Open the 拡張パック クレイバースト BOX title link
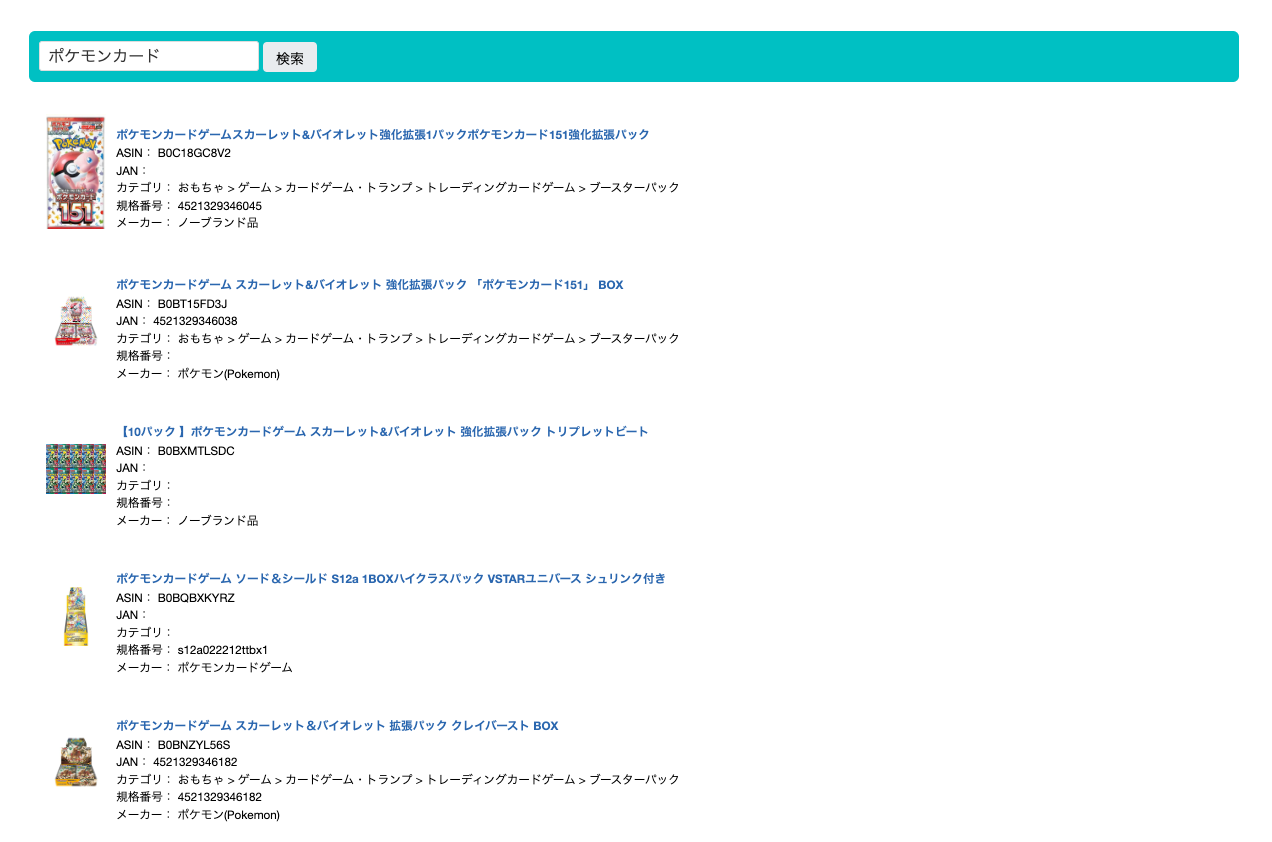 (336, 725)
